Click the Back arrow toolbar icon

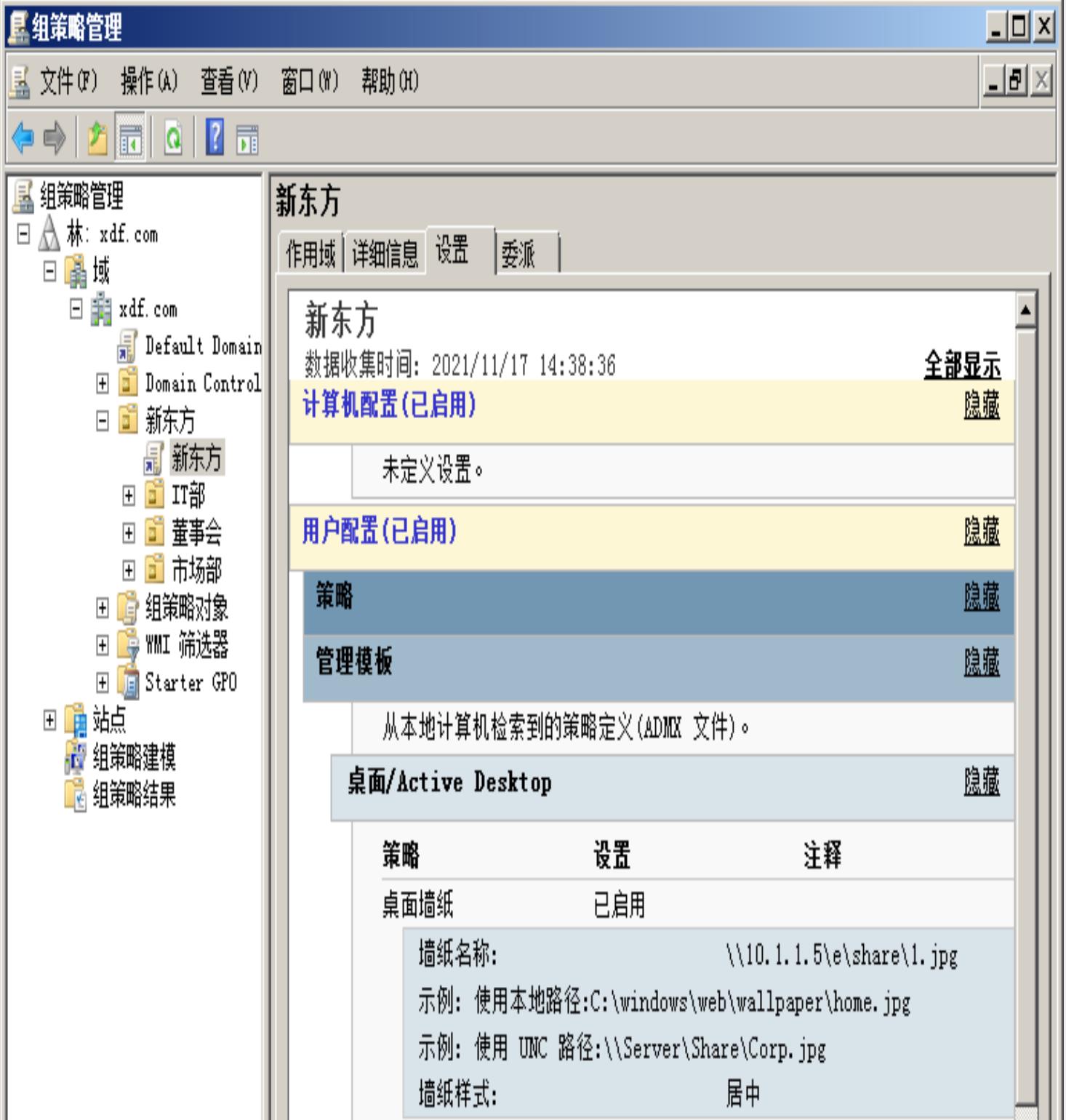pyautogui.click(x=23, y=137)
